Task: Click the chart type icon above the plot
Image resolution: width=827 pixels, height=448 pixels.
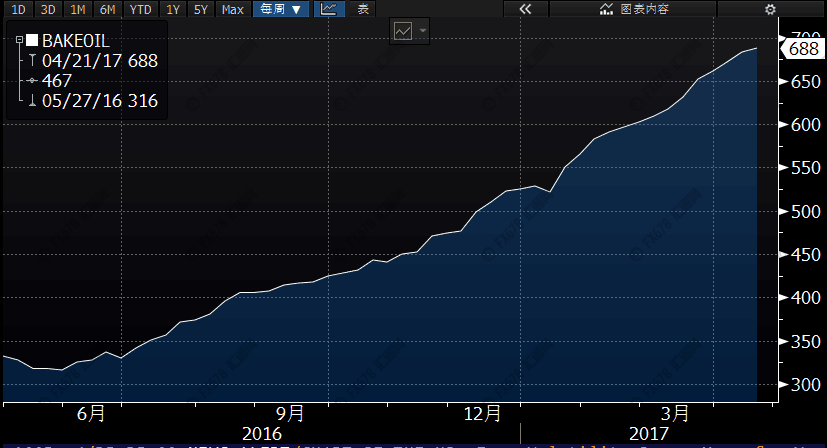Action: (x=402, y=31)
